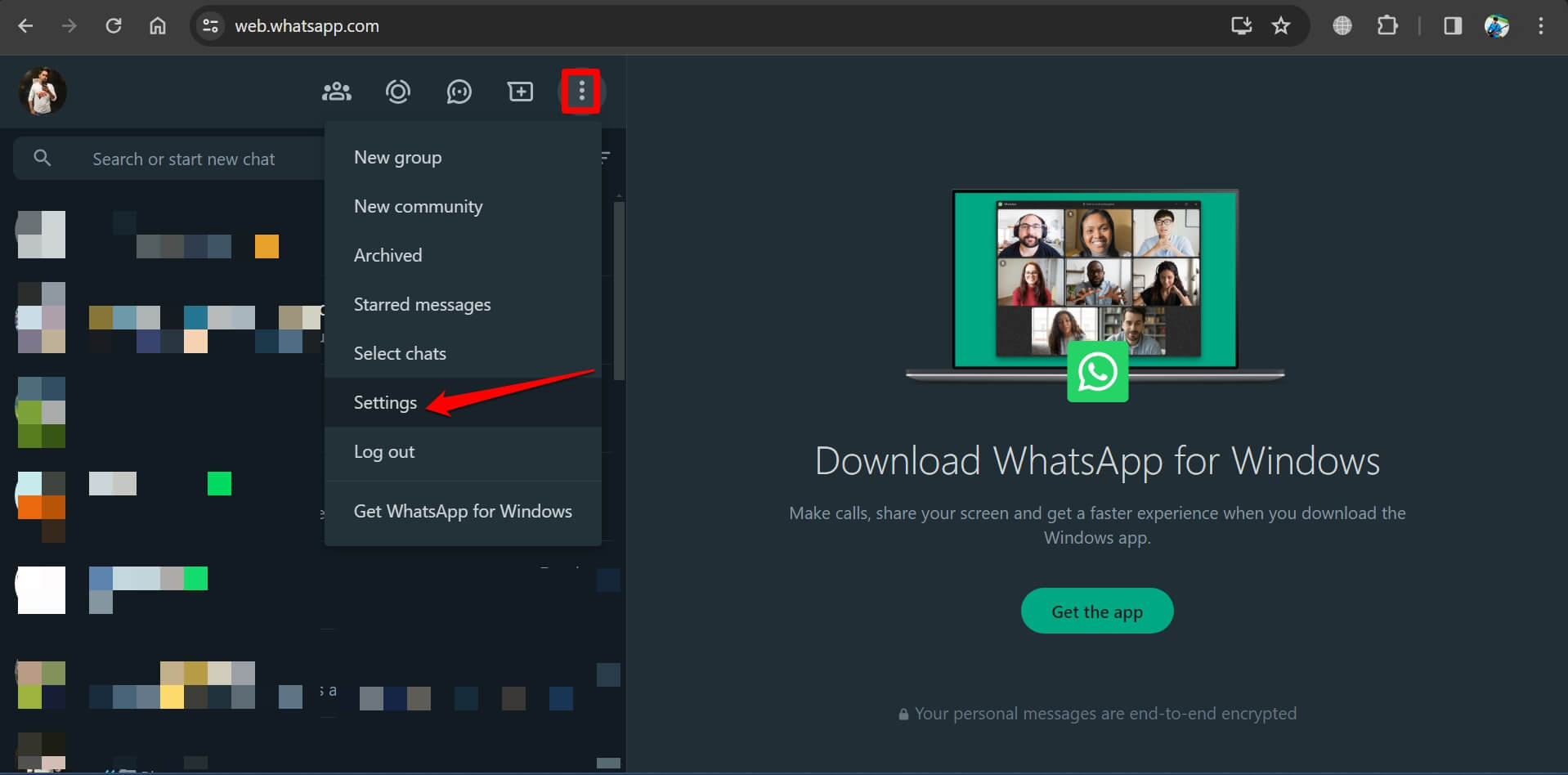Reload the WhatsApp Web page
1568x775 pixels.
[x=114, y=26]
